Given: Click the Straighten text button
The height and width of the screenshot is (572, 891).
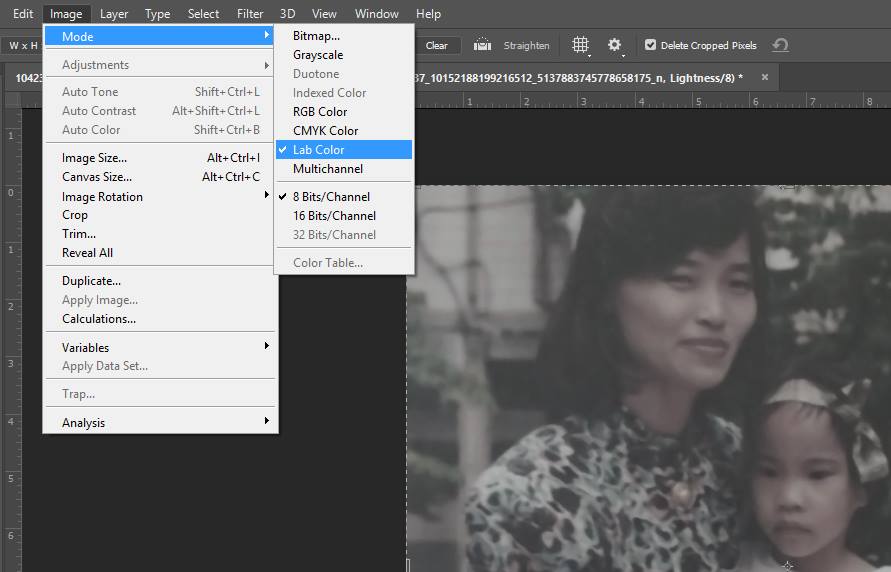Looking at the screenshot, I should [x=526, y=45].
